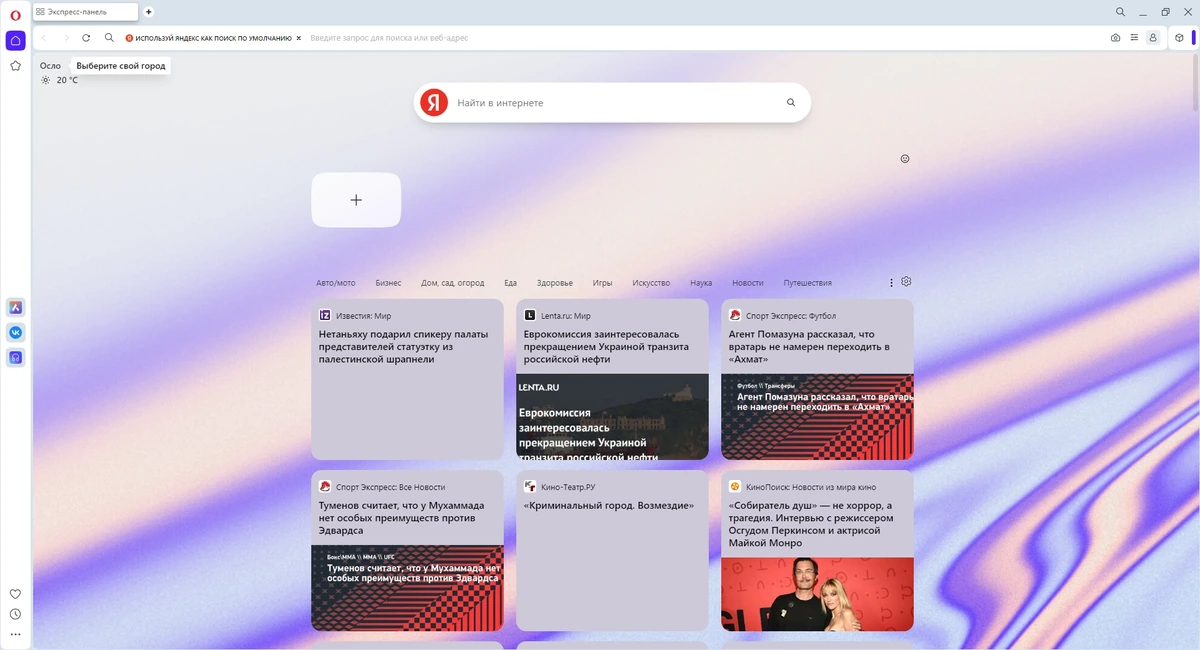Click the address bar text field

click(700, 38)
